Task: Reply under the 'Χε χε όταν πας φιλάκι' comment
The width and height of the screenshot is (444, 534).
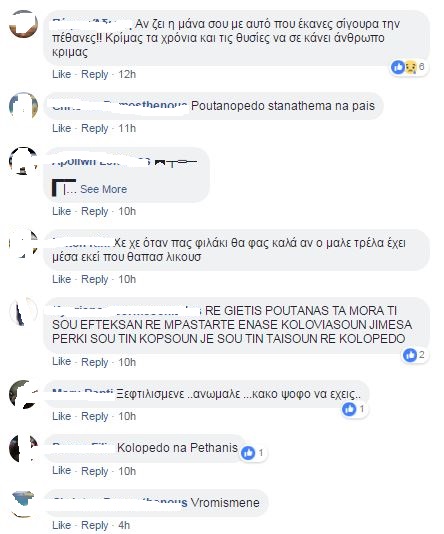Action: point(94,279)
